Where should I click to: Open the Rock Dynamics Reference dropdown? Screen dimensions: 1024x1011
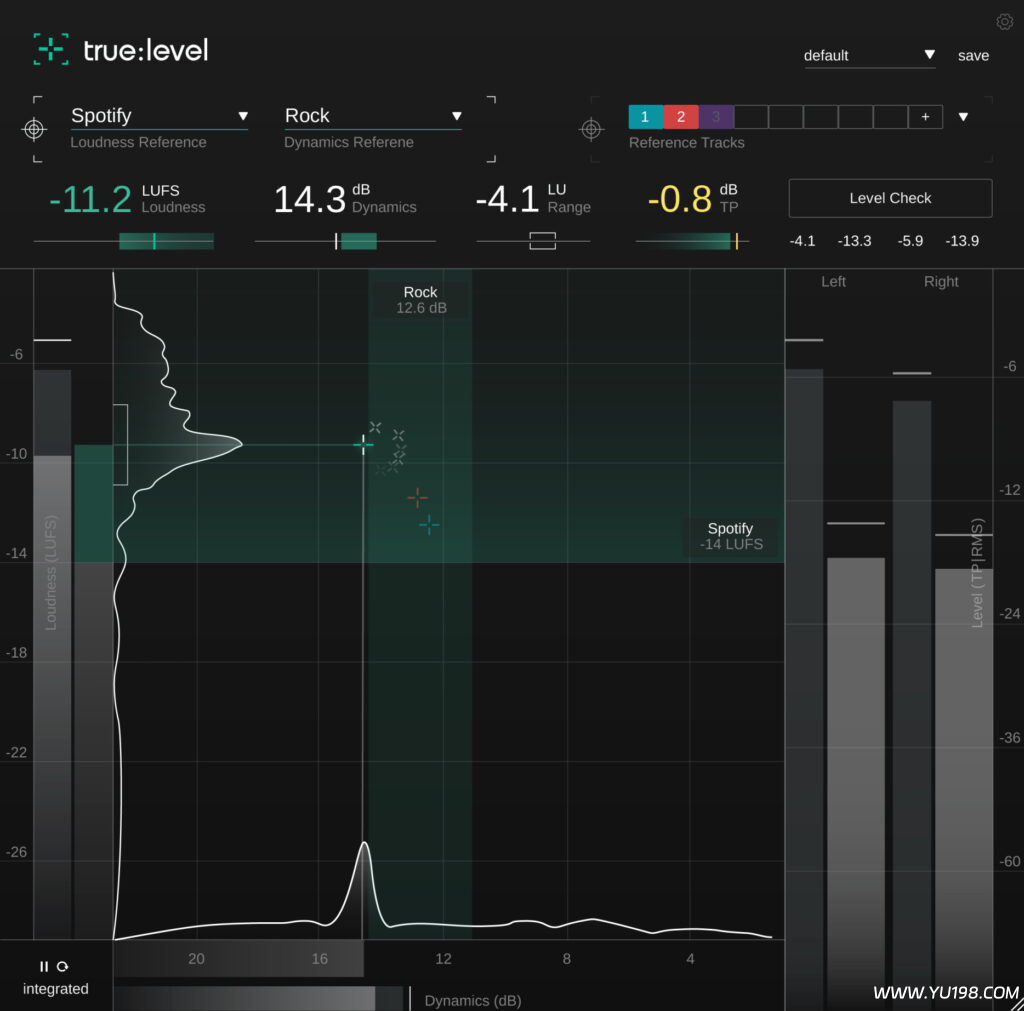click(x=371, y=115)
